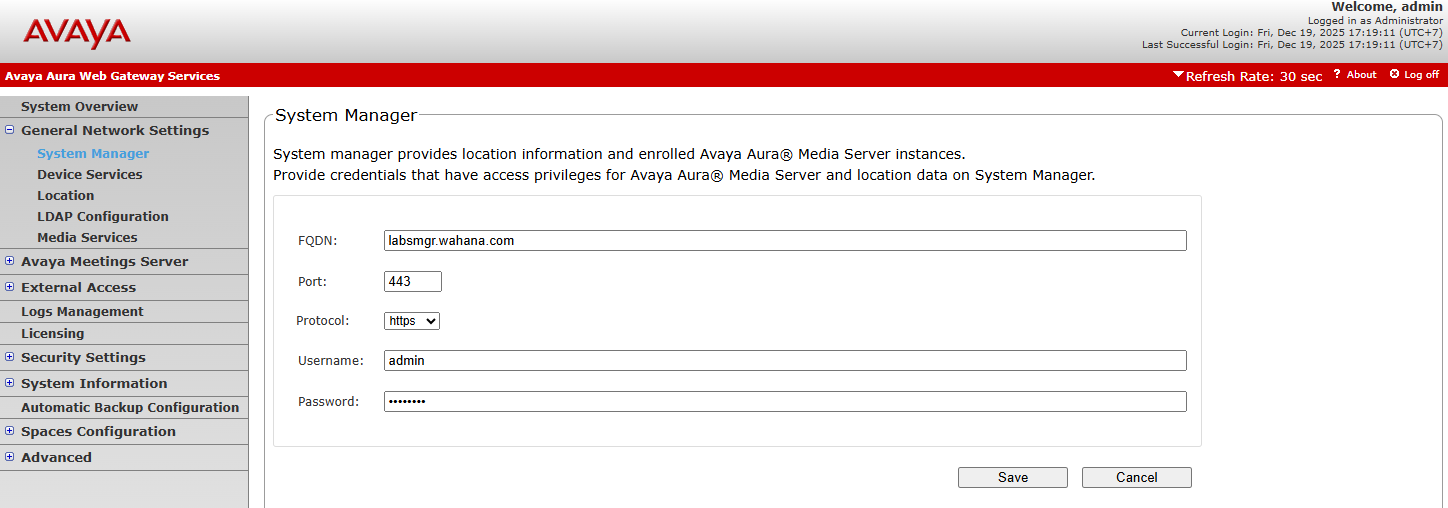The width and height of the screenshot is (1448, 508).
Task: Select Media Services in the sidebar
Action: click(87, 237)
